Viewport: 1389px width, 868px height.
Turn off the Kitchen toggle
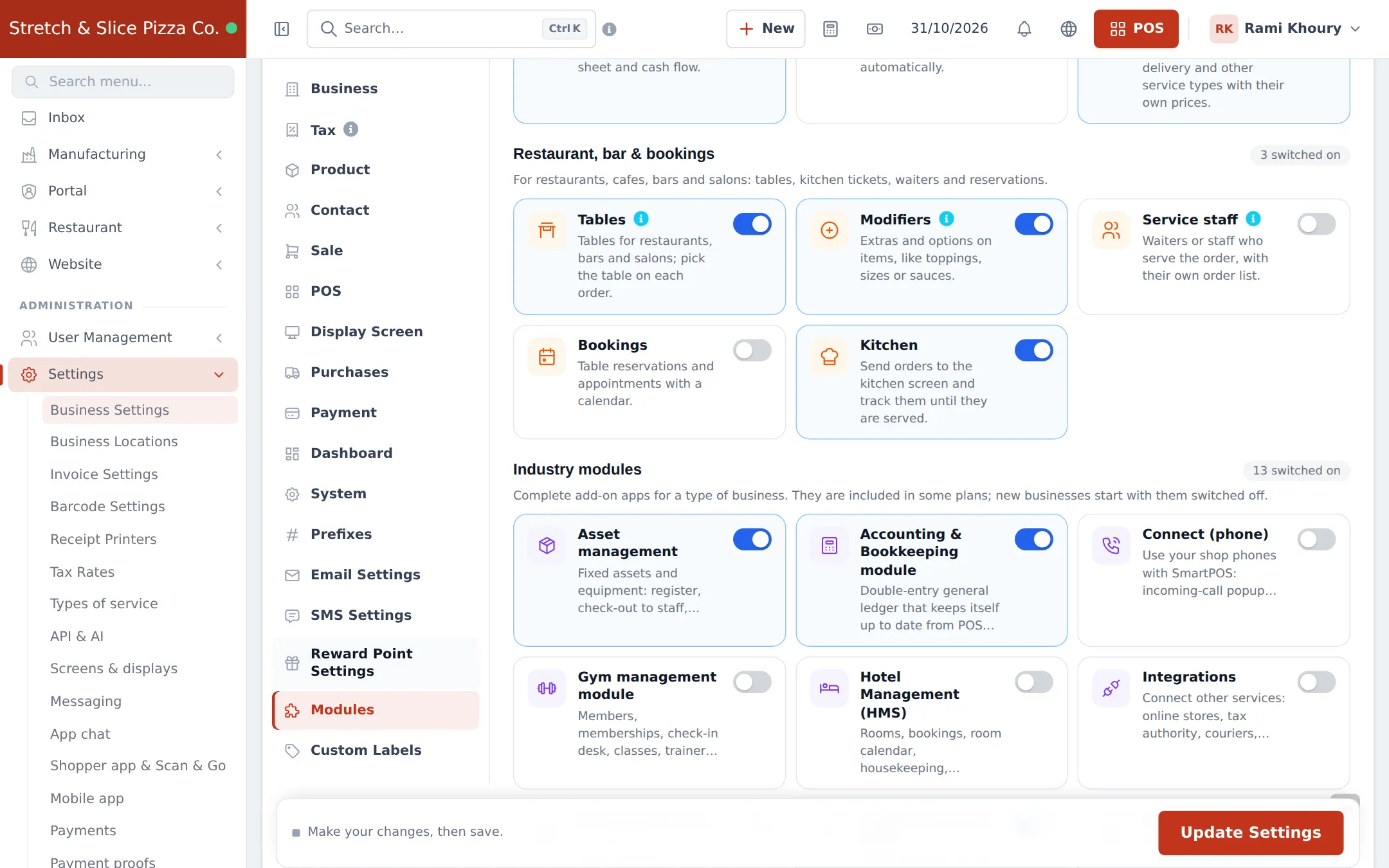click(x=1034, y=350)
